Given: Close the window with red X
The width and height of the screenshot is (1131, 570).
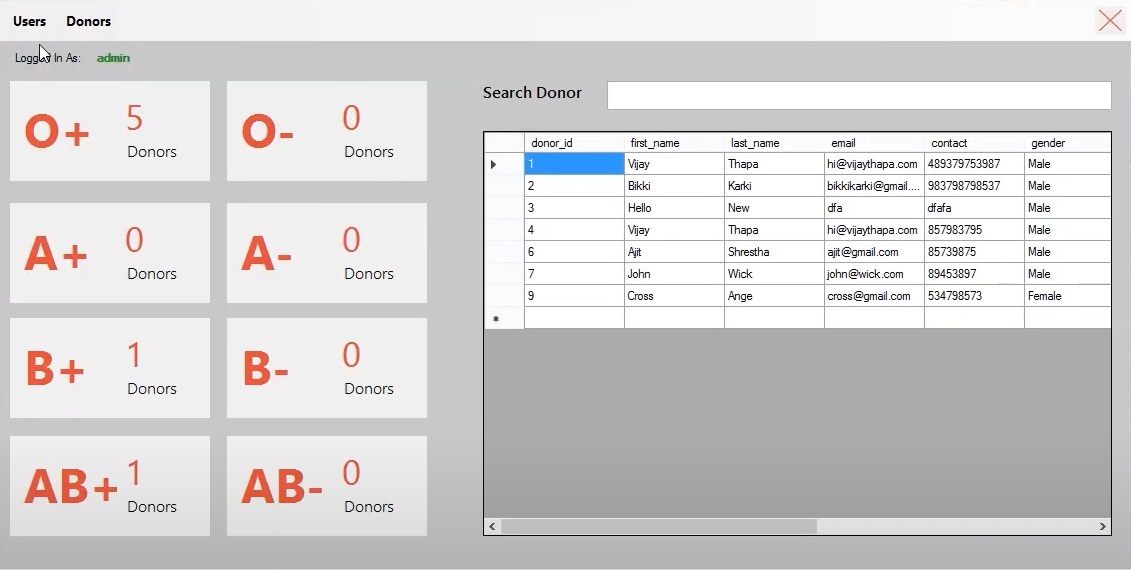Looking at the screenshot, I should click(x=1109, y=21).
